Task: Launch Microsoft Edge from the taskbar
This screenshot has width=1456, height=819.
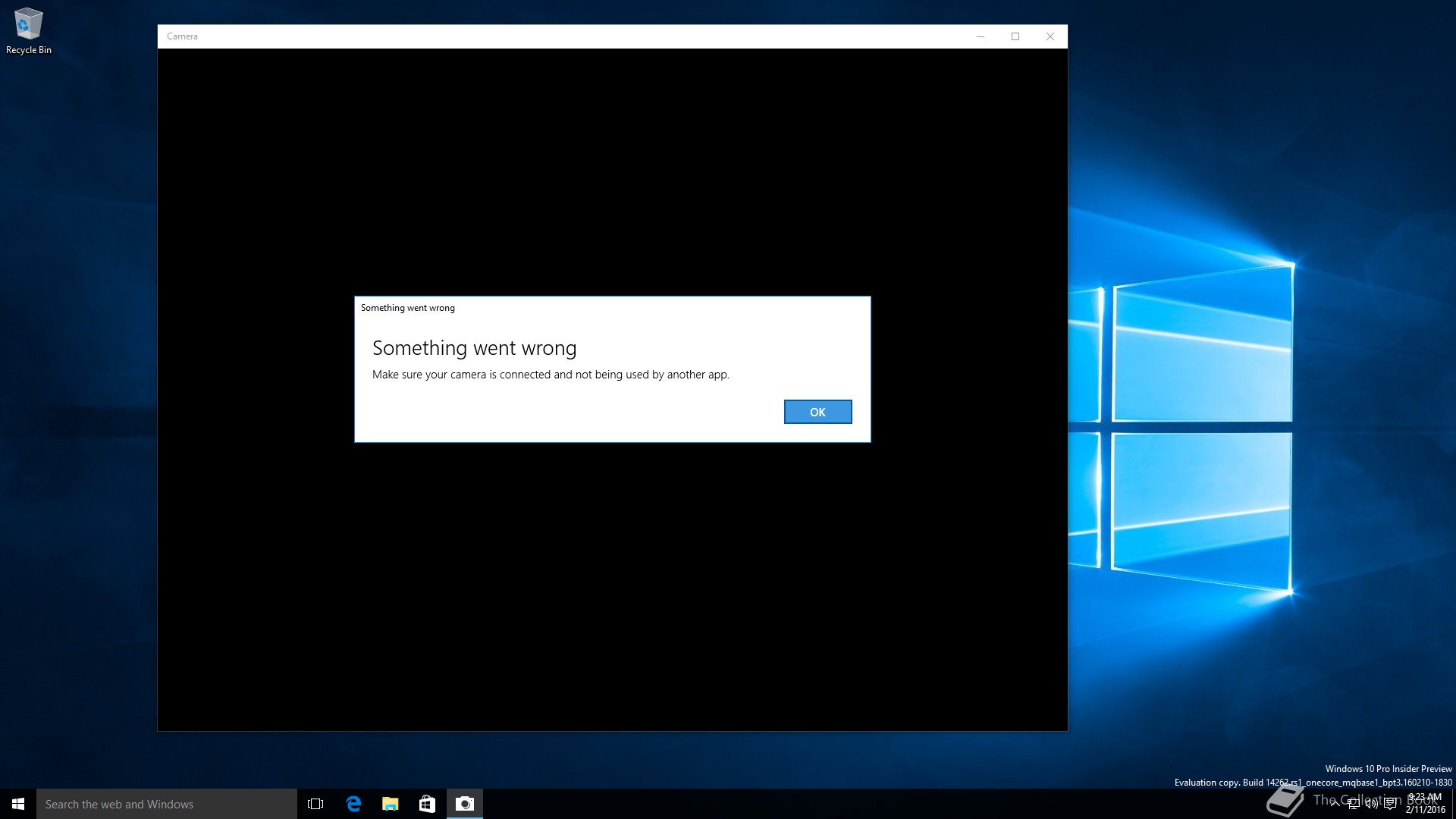Action: point(353,804)
